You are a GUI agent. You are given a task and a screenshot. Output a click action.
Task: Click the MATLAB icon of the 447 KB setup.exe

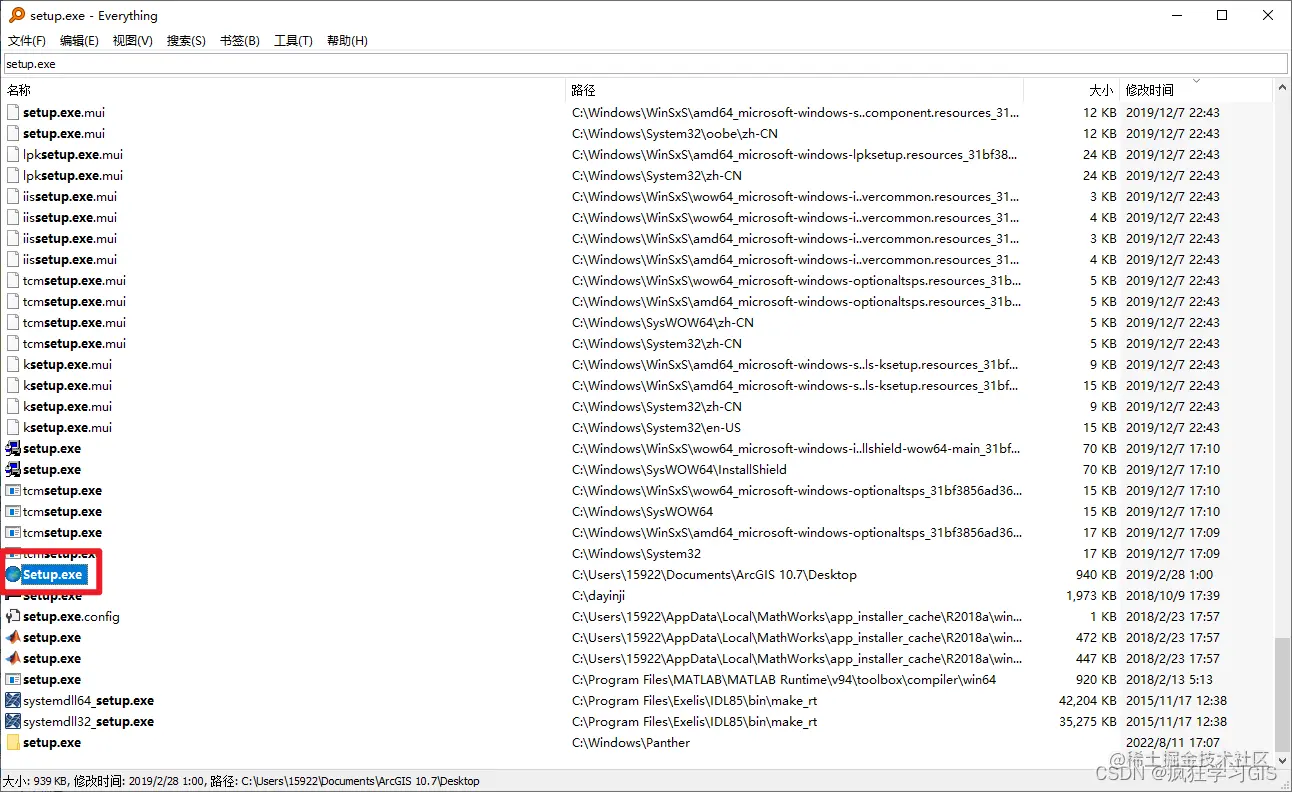point(13,659)
